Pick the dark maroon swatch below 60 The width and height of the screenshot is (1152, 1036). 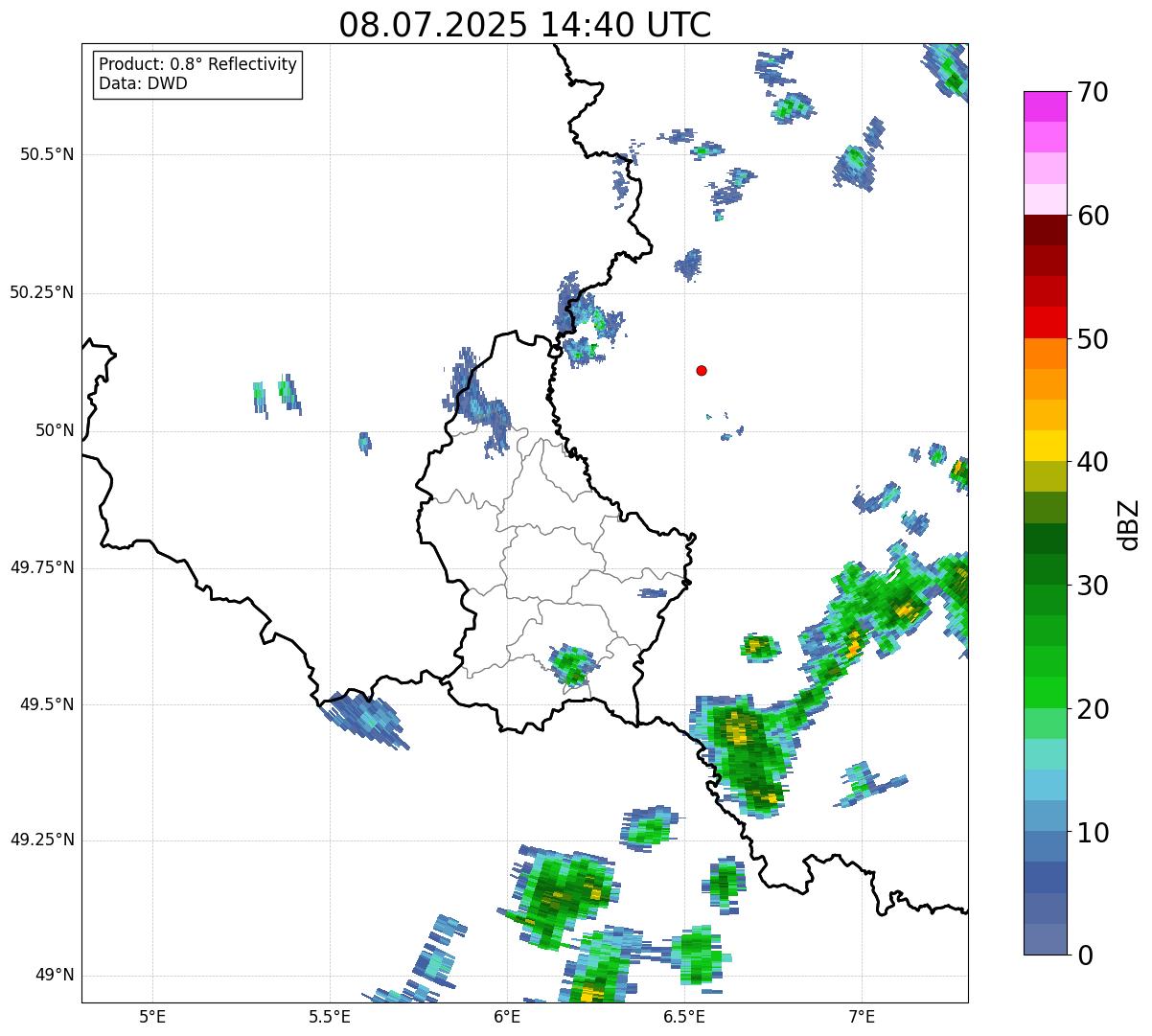click(1046, 230)
